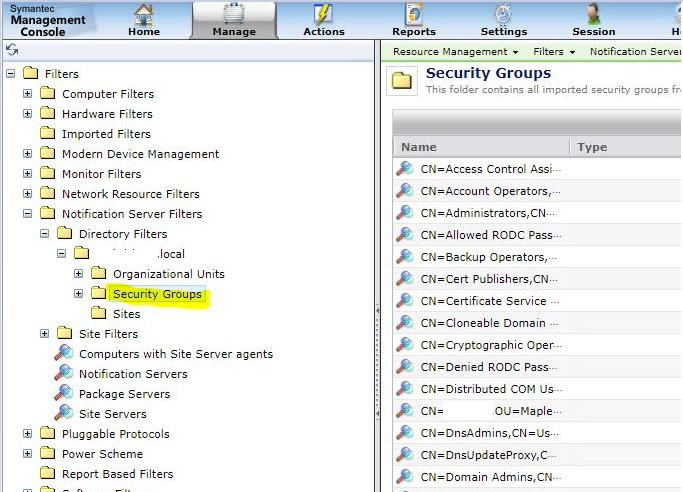Click the Session user icon
The width and height of the screenshot is (683, 492).
point(593,14)
